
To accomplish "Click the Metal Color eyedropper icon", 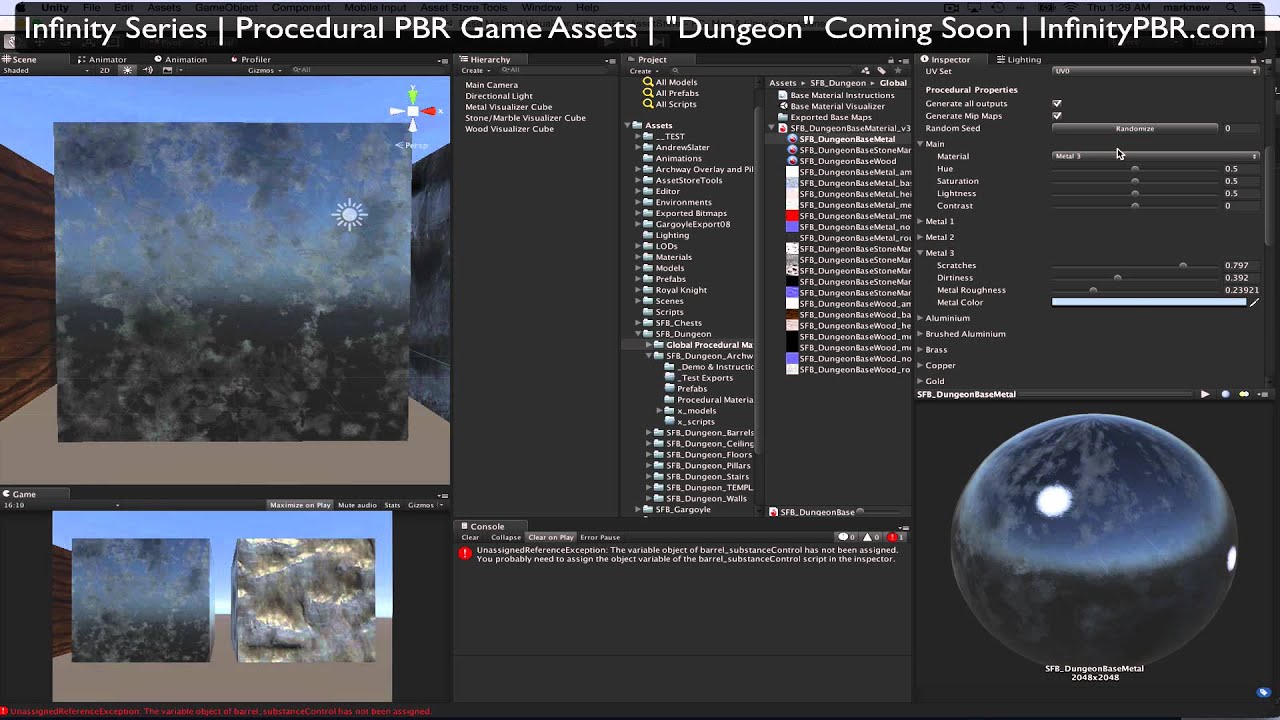I will (x=1254, y=302).
